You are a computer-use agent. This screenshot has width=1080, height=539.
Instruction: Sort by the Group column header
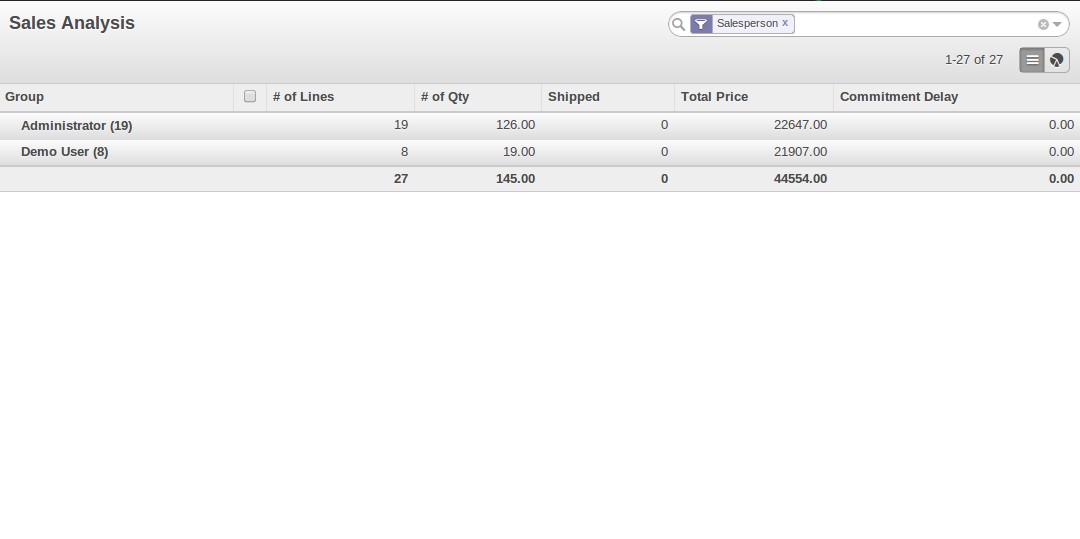click(x=25, y=97)
